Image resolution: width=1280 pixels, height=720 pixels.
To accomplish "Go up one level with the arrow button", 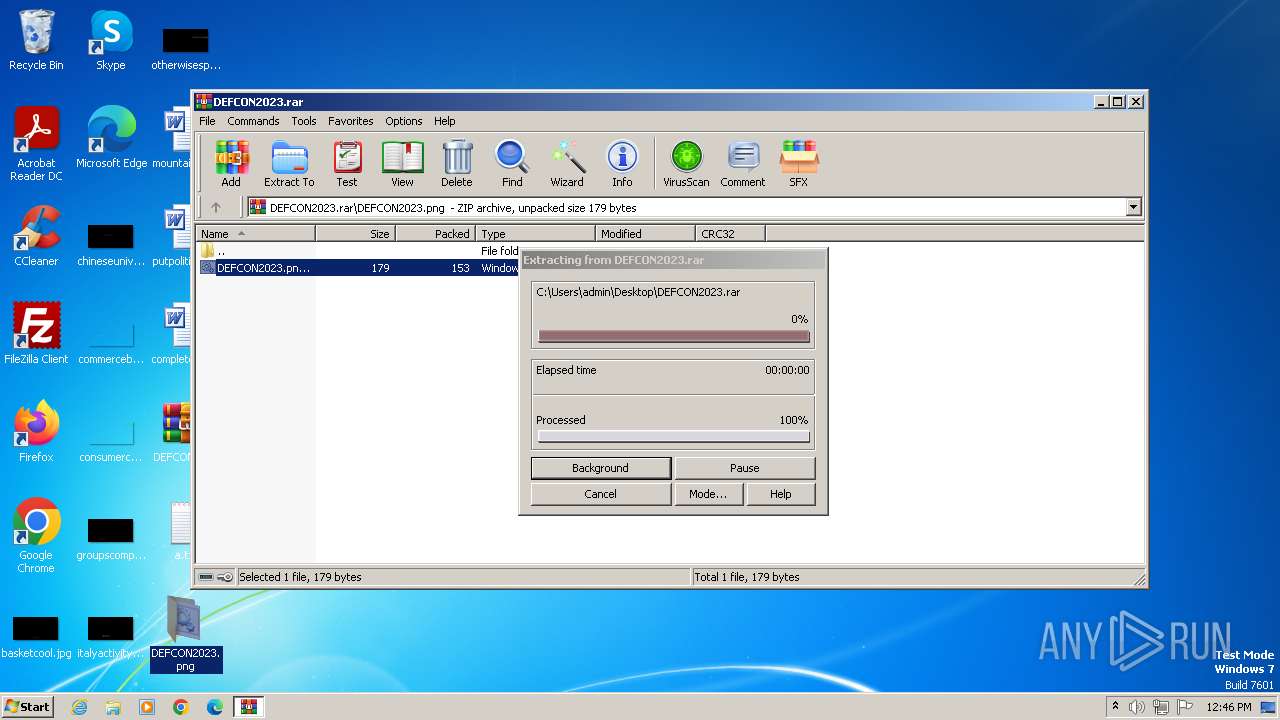I will (215, 208).
